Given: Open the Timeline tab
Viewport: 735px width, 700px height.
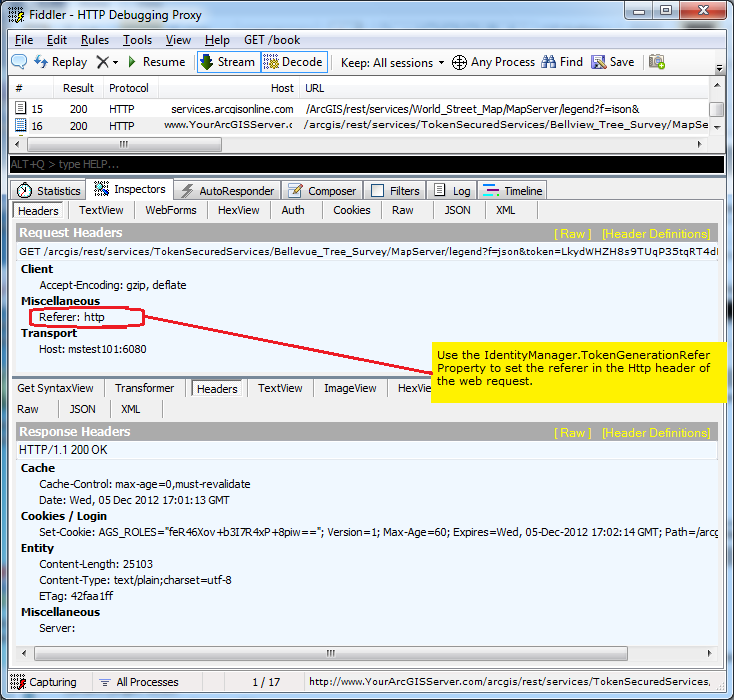Looking at the screenshot, I should 512,191.
